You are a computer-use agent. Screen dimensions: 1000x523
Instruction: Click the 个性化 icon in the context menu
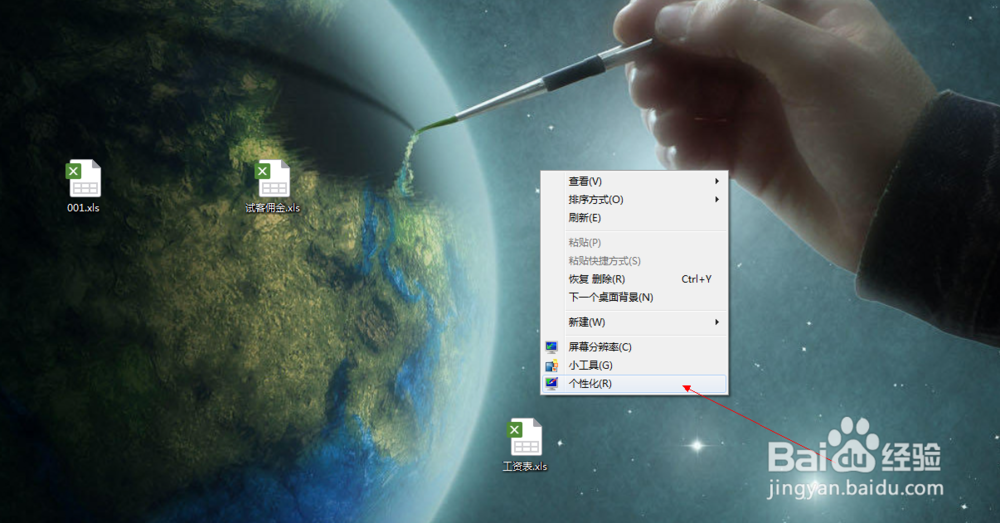coord(552,383)
